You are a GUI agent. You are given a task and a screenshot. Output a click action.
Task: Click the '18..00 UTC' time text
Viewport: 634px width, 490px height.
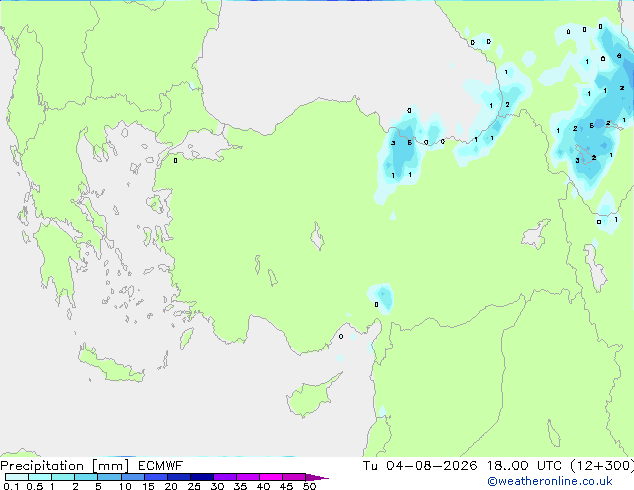point(524,466)
